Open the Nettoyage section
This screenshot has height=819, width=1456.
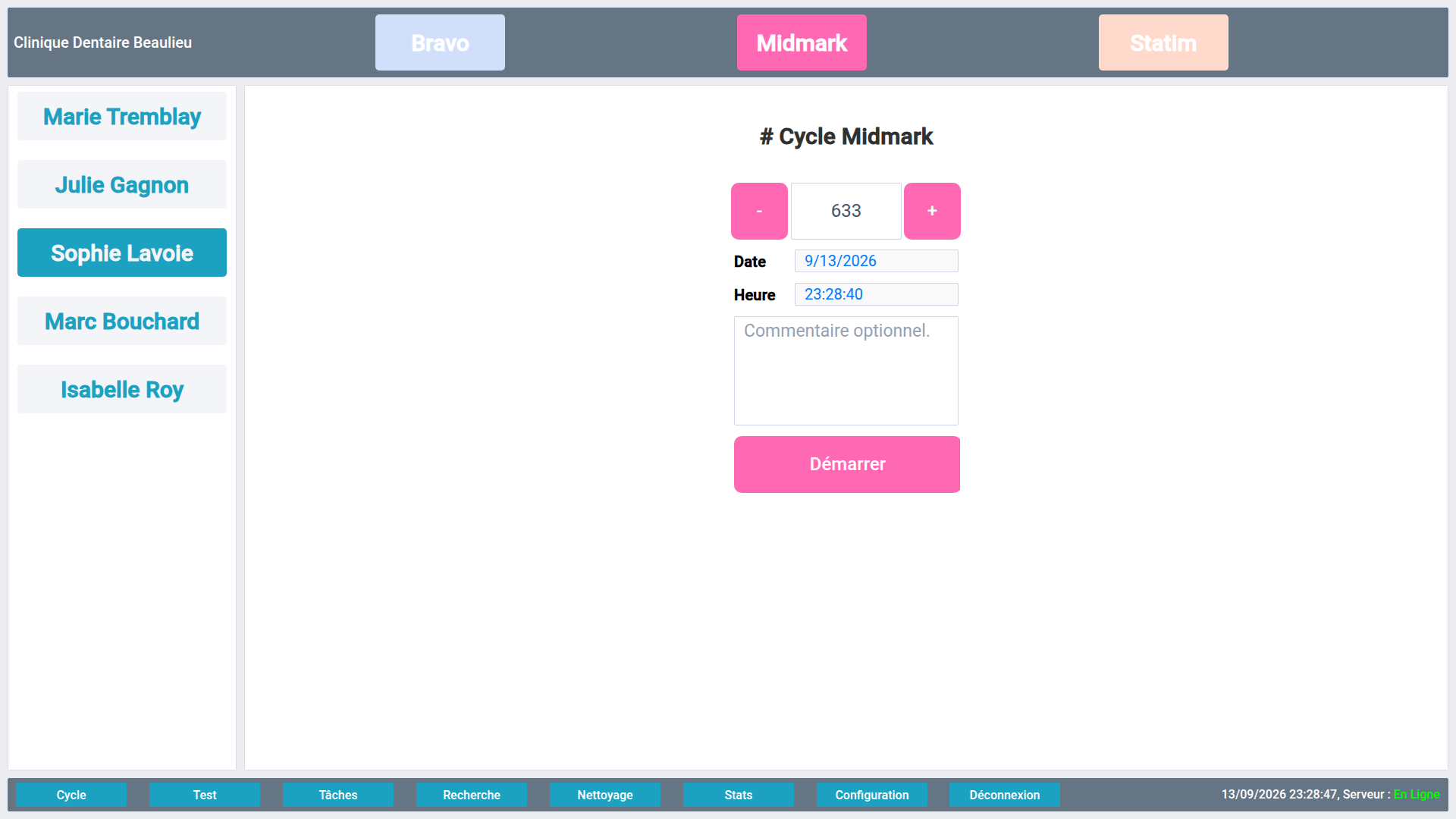(605, 795)
